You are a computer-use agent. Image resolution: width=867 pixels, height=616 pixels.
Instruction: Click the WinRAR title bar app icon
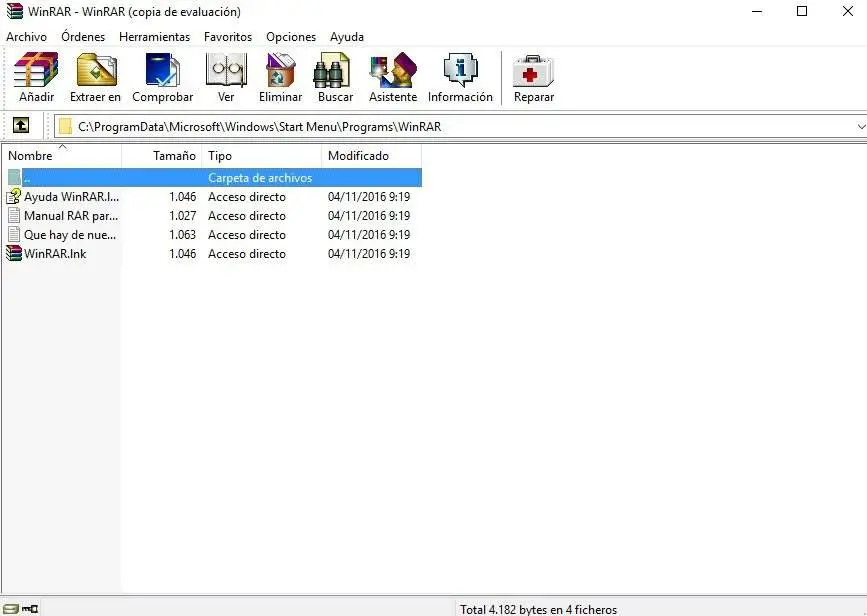(x=15, y=11)
